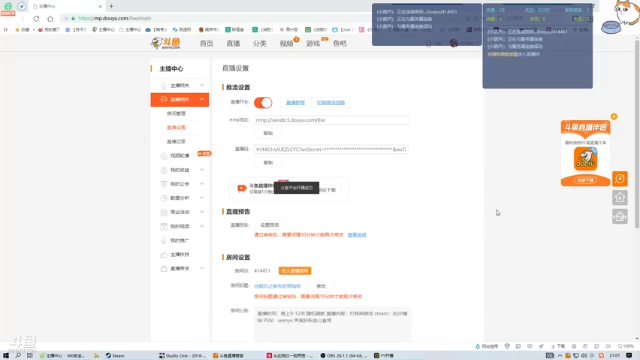Screen dimensions: 640x360
Task: Click the floating home icon on the right edge
Action: point(620,198)
